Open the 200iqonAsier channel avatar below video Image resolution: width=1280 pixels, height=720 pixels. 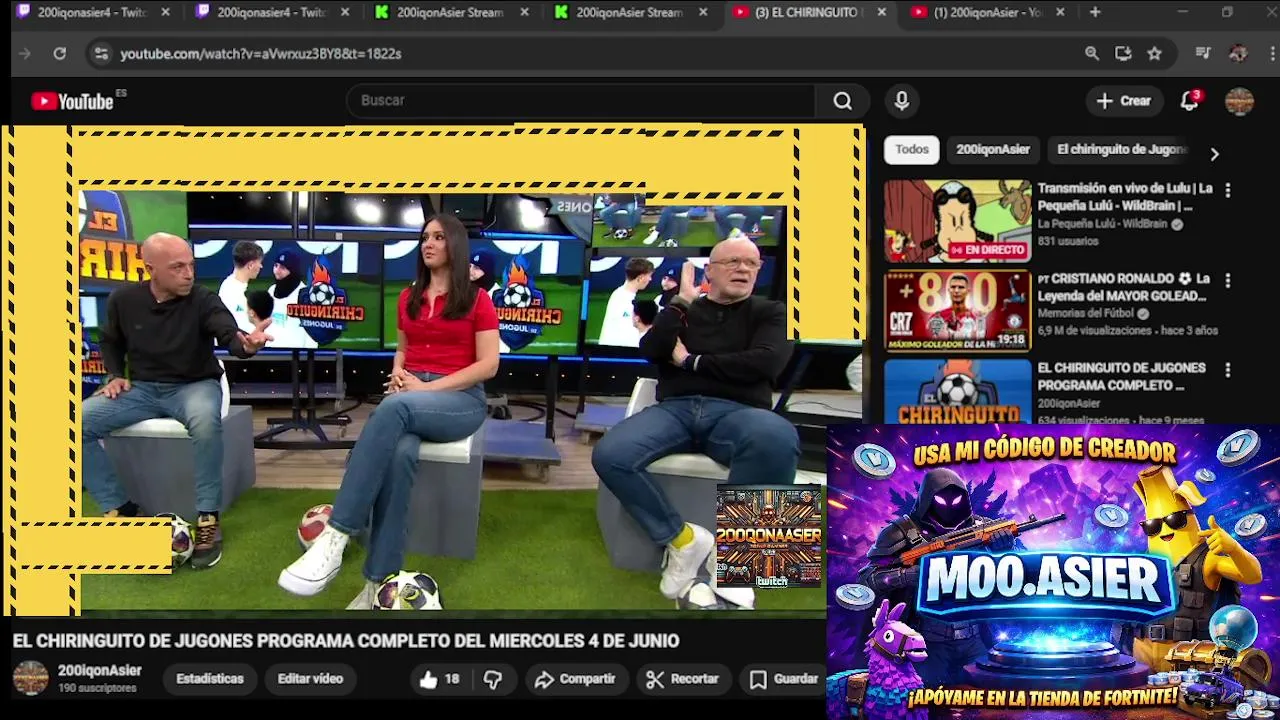pyautogui.click(x=30, y=677)
